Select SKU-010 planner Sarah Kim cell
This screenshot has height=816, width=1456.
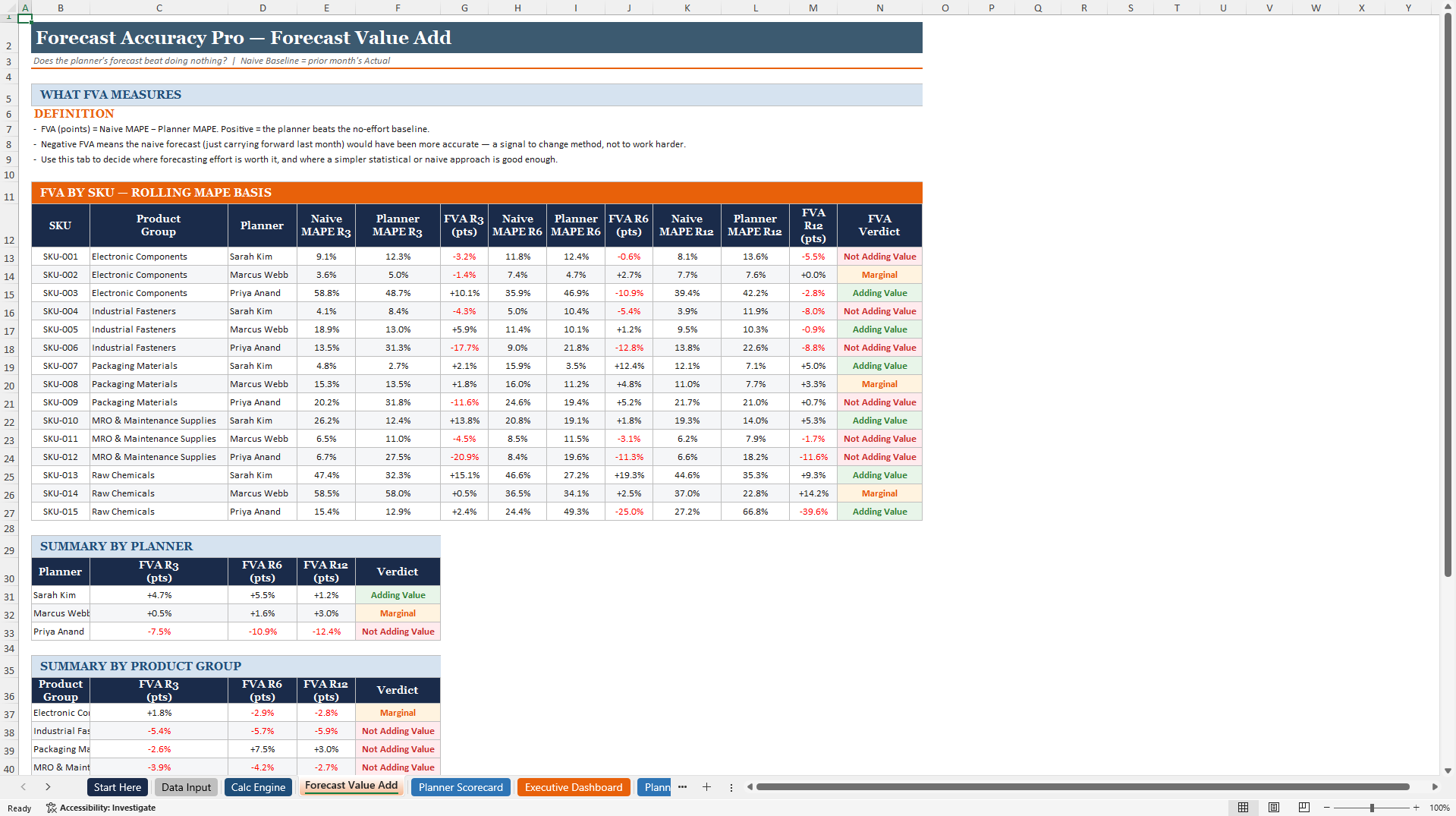pyautogui.click(x=262, y=421)
